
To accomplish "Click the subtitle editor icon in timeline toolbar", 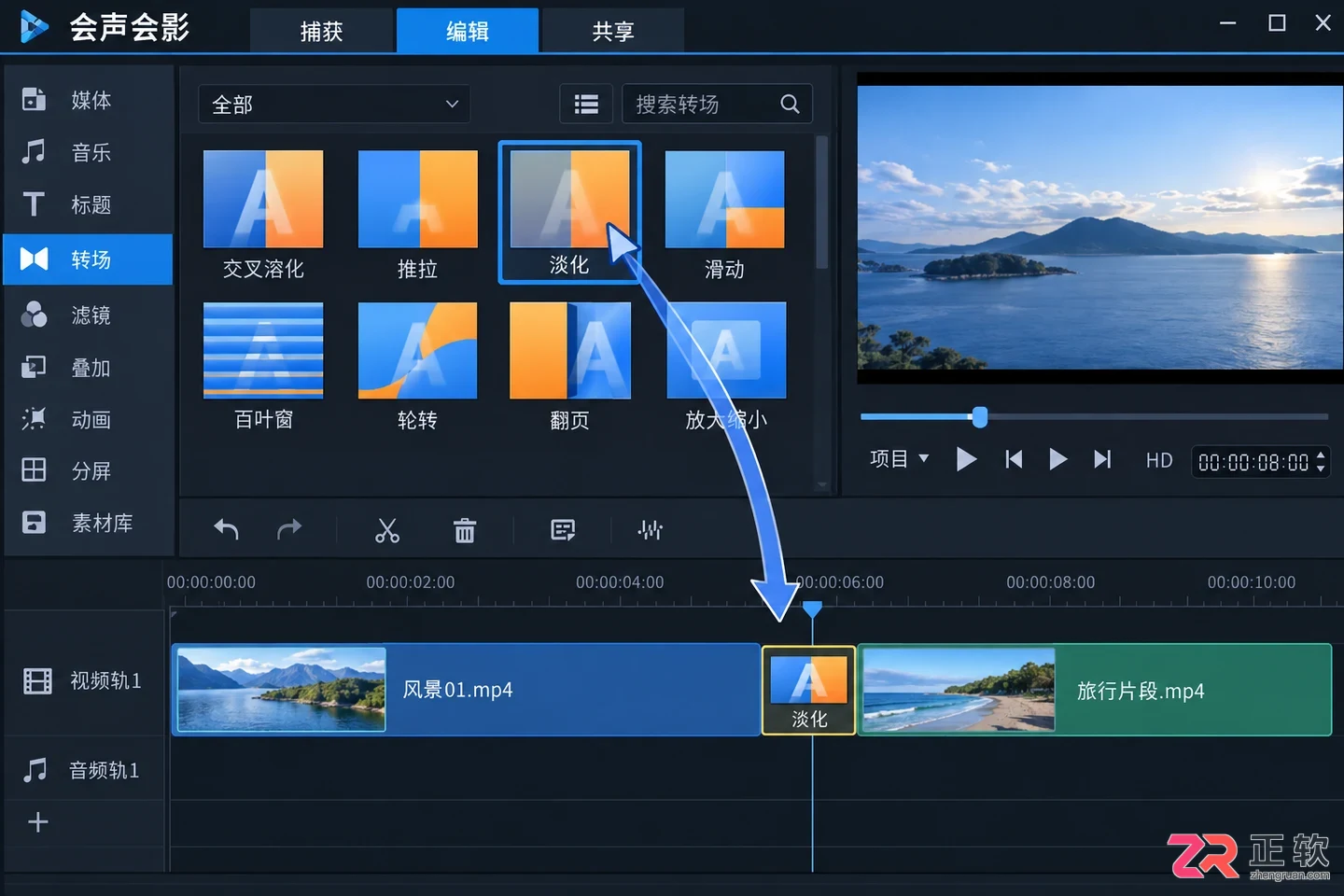I will click(x=563, y=530).
